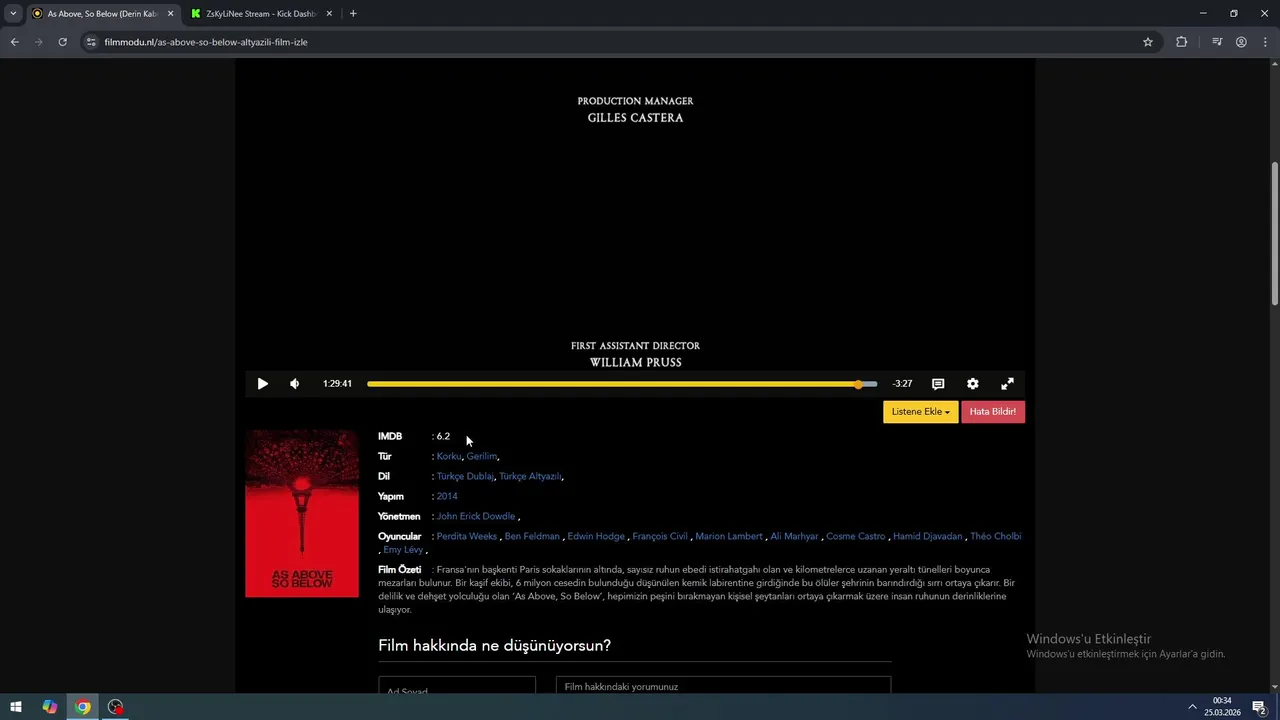Open the Chrome three-dot menu
This screenshot has width=1280, height=720.
coord(1265,42)
